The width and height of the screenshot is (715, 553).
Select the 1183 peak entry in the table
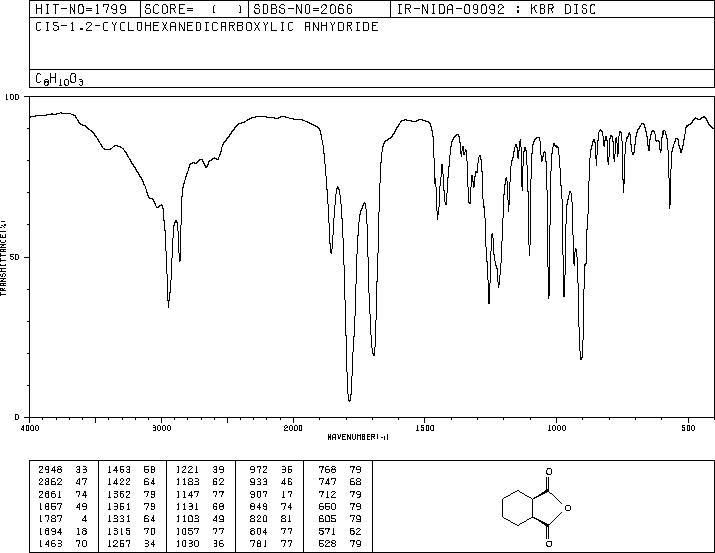click(200, 482)
